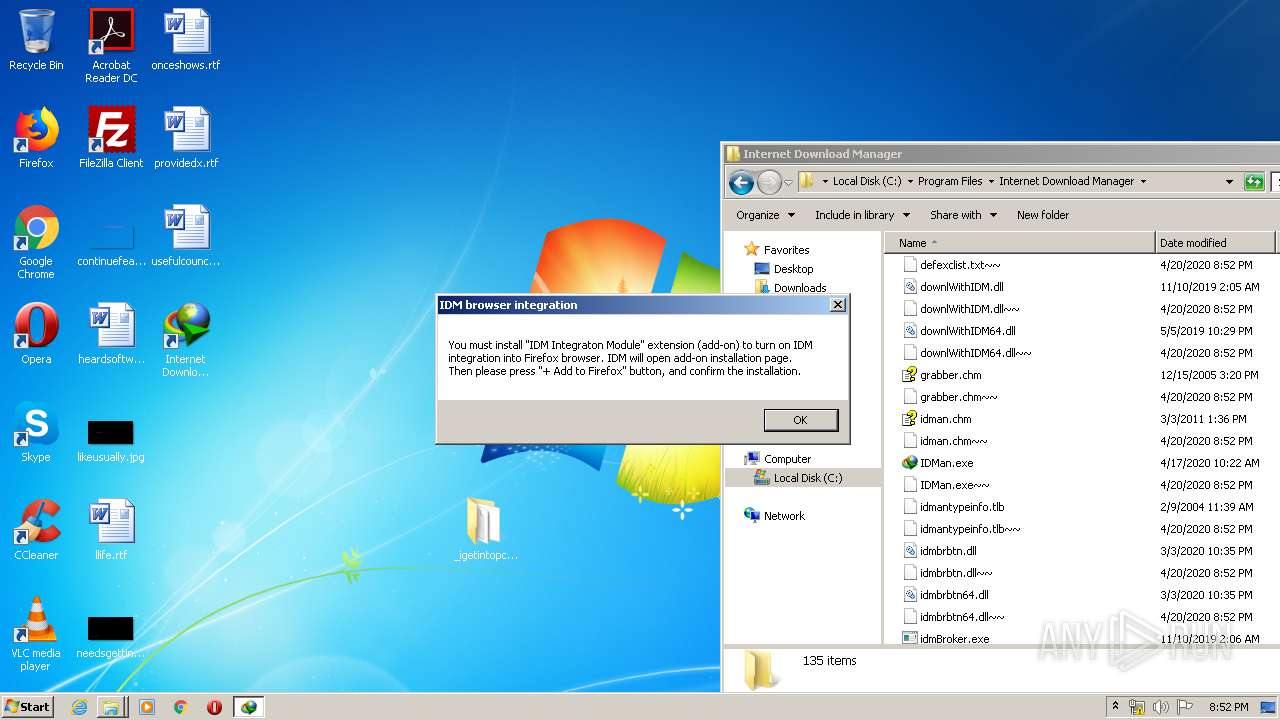Go back in Explorer window
The width and height of the screenshot is (1280, 720).
tap(741, 182)
